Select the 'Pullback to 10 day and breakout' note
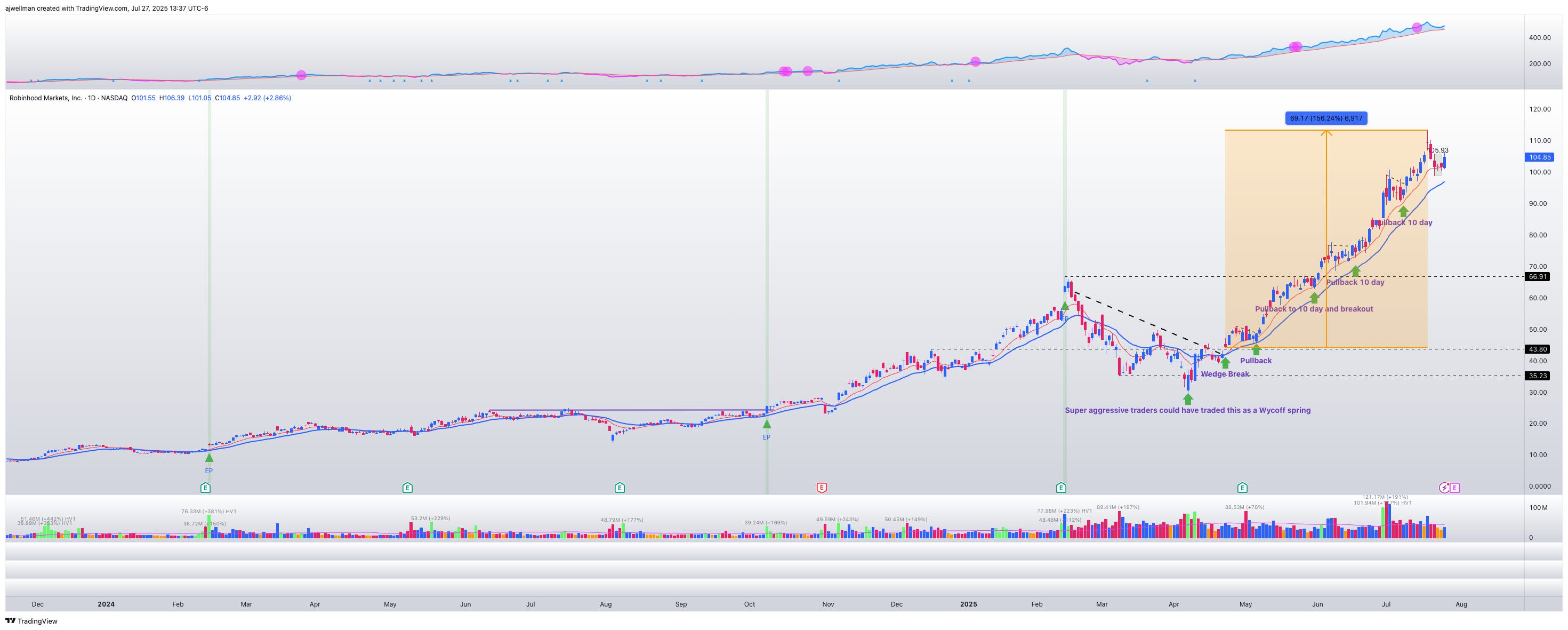 (x=1314, y=309)
